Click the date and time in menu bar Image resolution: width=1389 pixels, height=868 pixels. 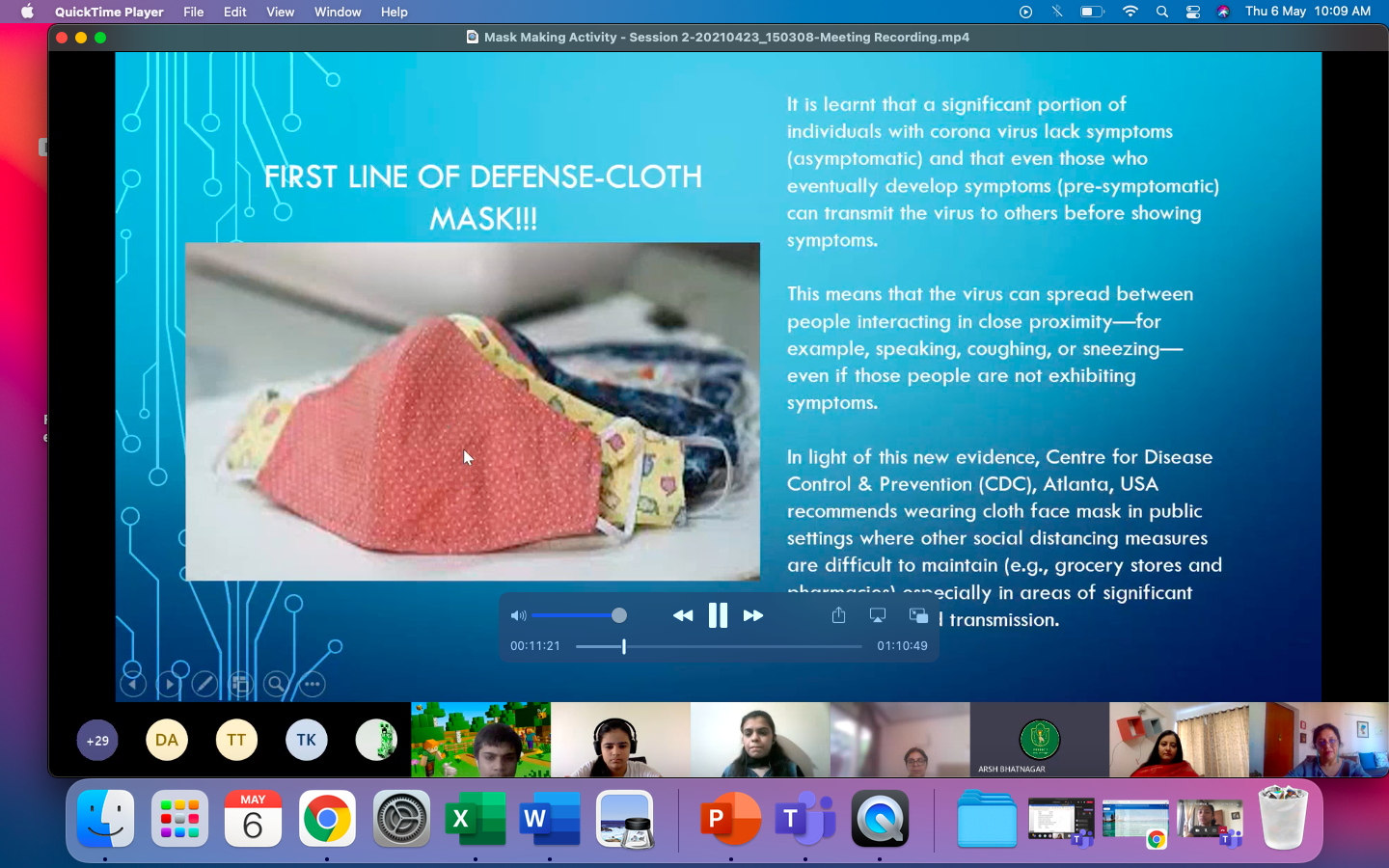[1308, 12]
